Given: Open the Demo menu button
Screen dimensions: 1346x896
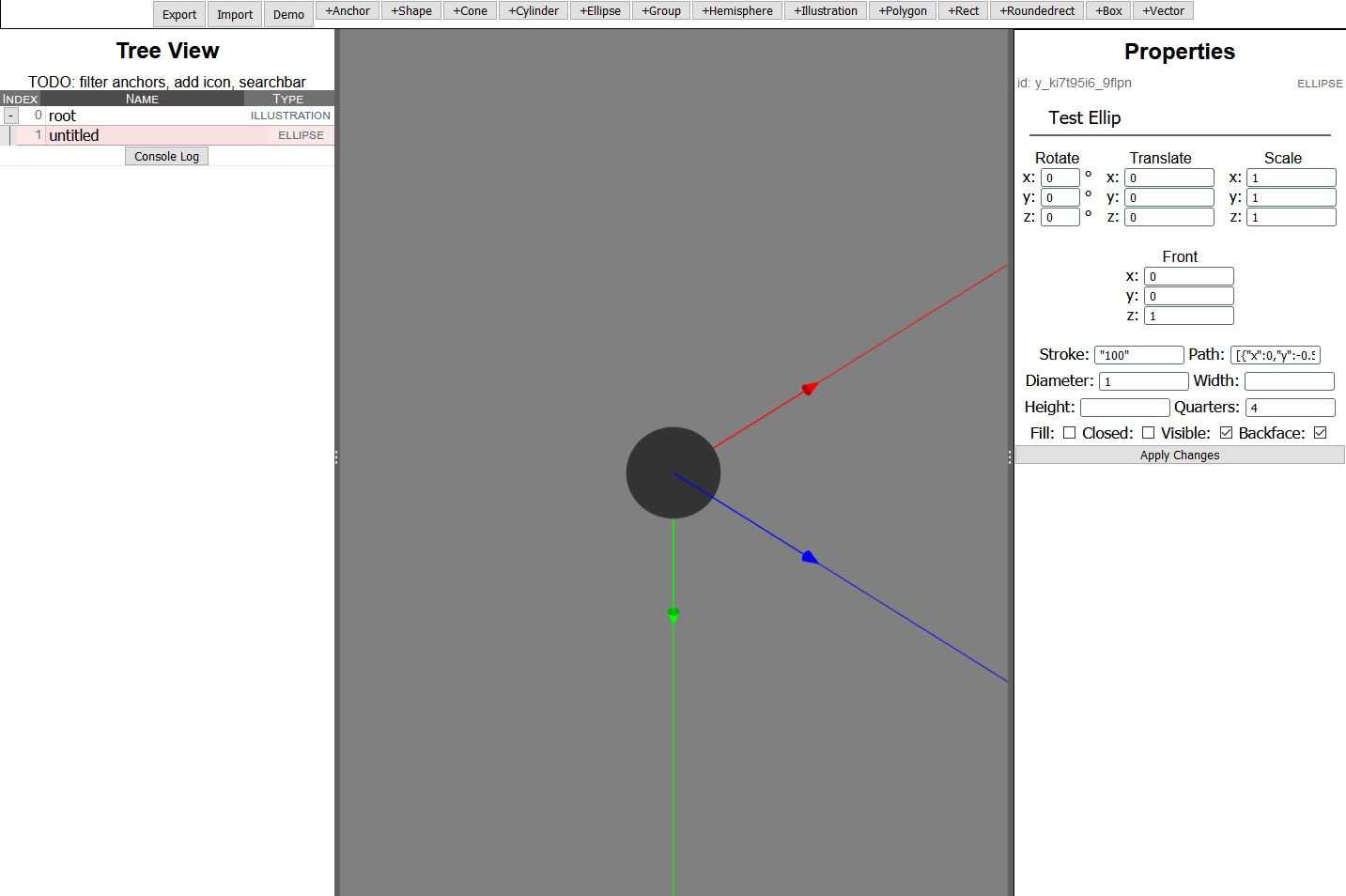Looking at the screenshot, I should coord(288,14).
